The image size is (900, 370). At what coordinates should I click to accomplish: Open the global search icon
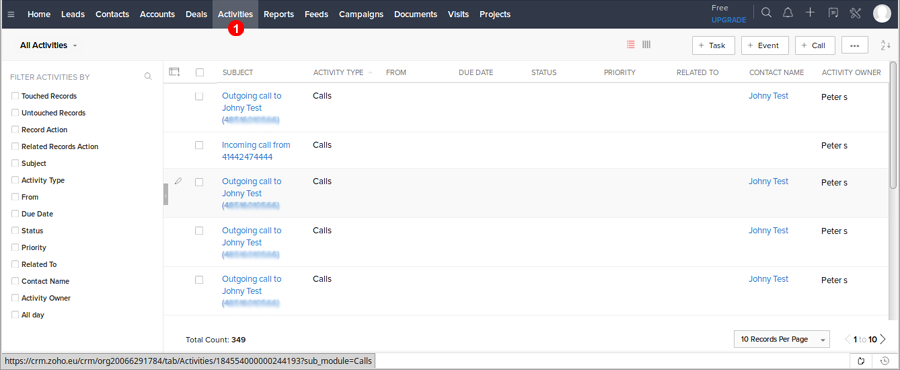coord(766,13)
